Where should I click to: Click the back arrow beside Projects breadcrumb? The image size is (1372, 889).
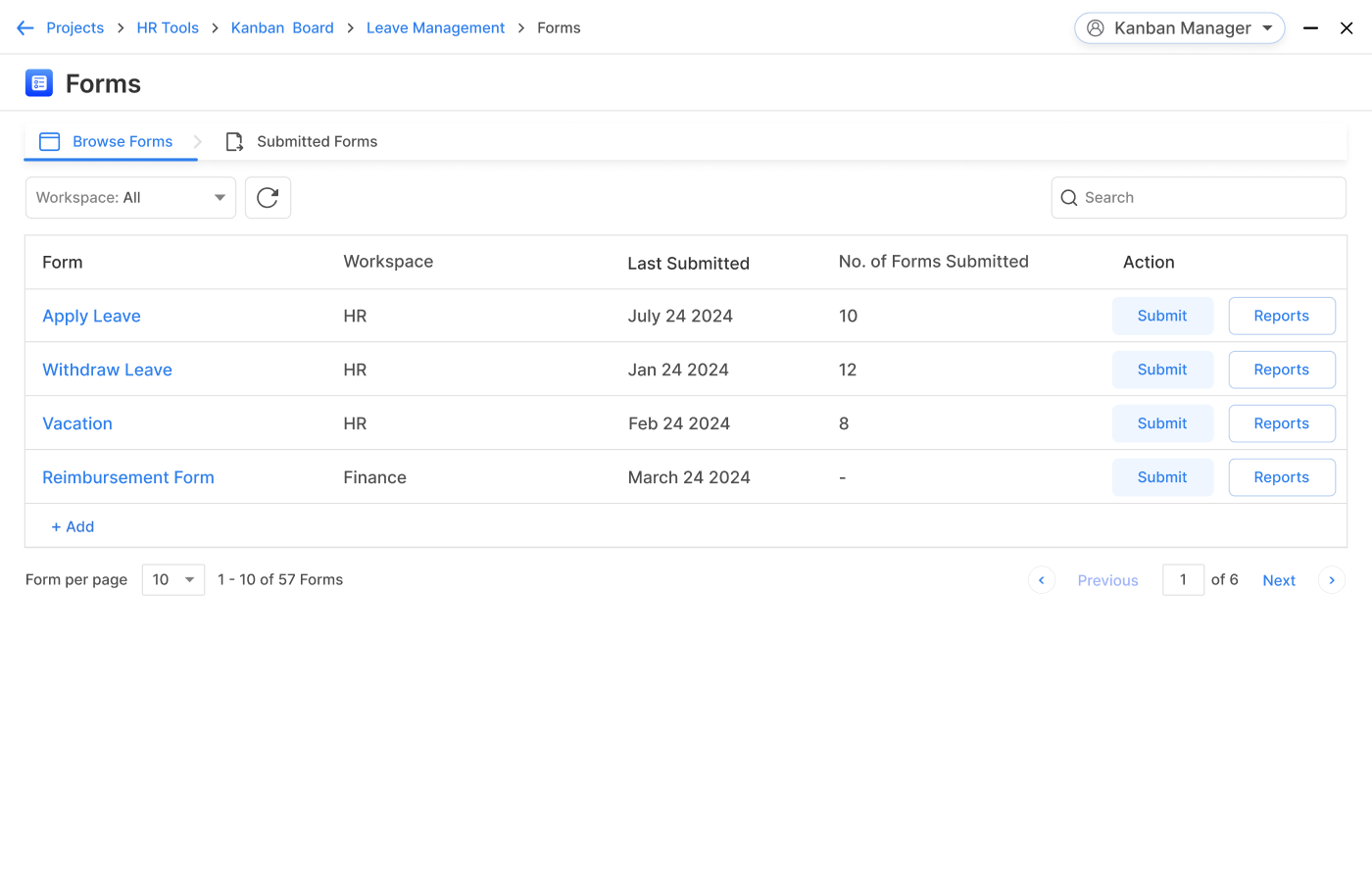[x=24, y=27]
